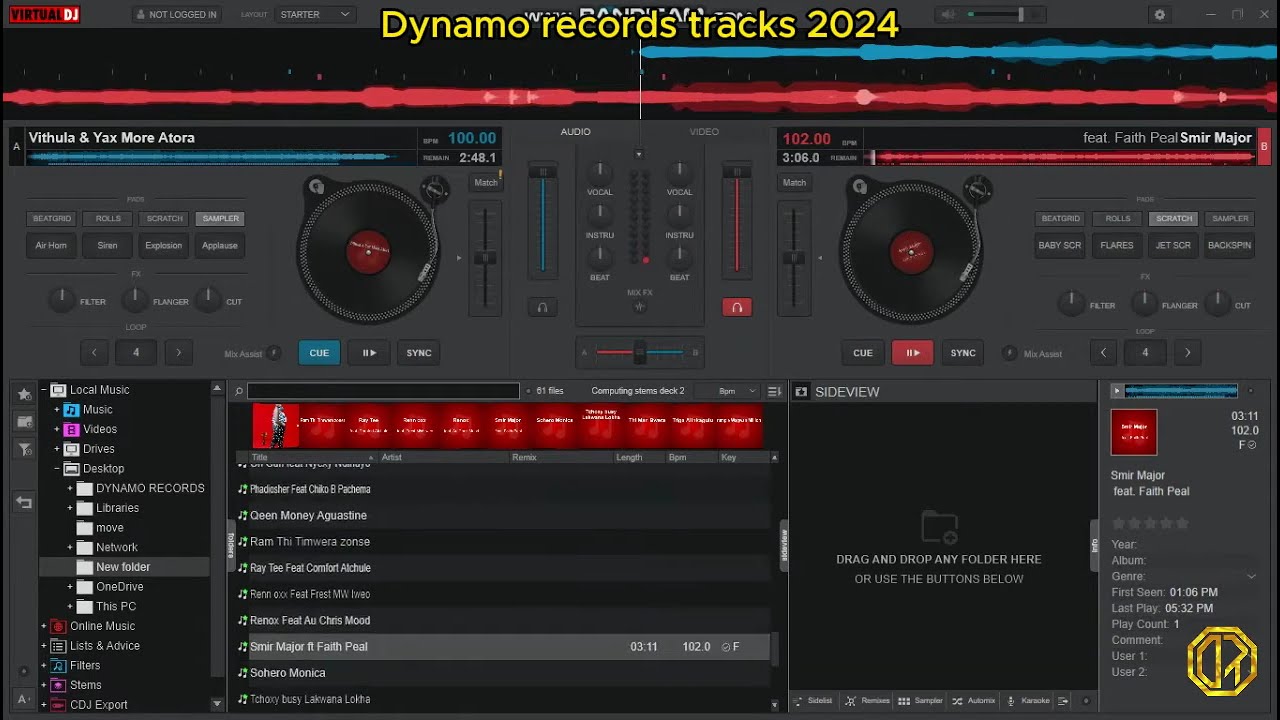
Task: Open the layout STARTER dropdown
Action: 315,15
